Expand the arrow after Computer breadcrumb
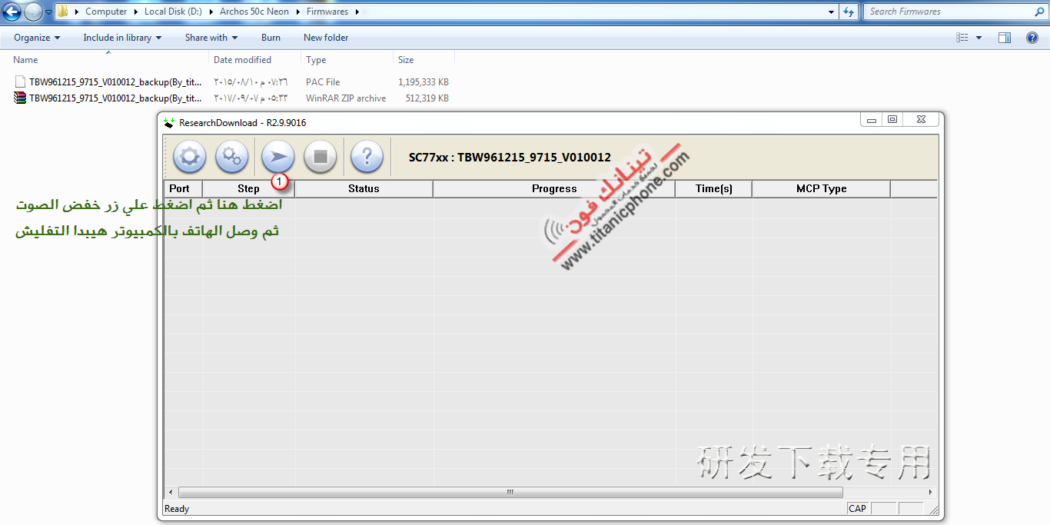Screen dimensions: 1050x525 point(133,11)
